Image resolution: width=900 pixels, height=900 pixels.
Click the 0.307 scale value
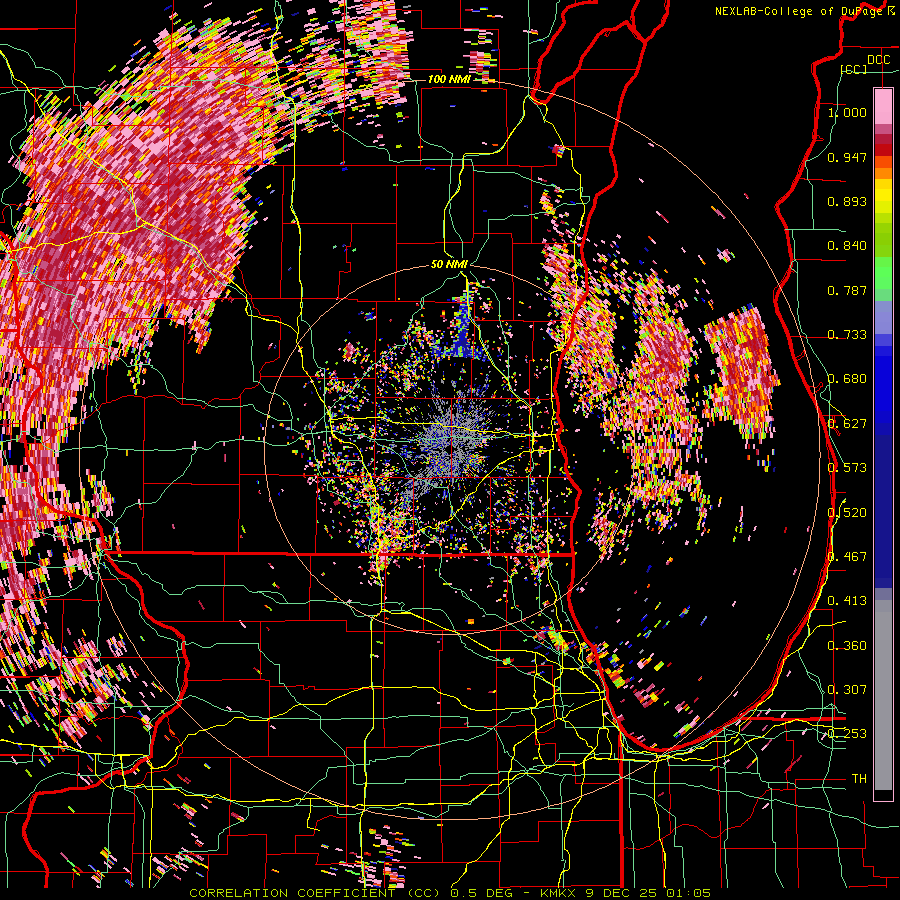[x=847, y=689]
